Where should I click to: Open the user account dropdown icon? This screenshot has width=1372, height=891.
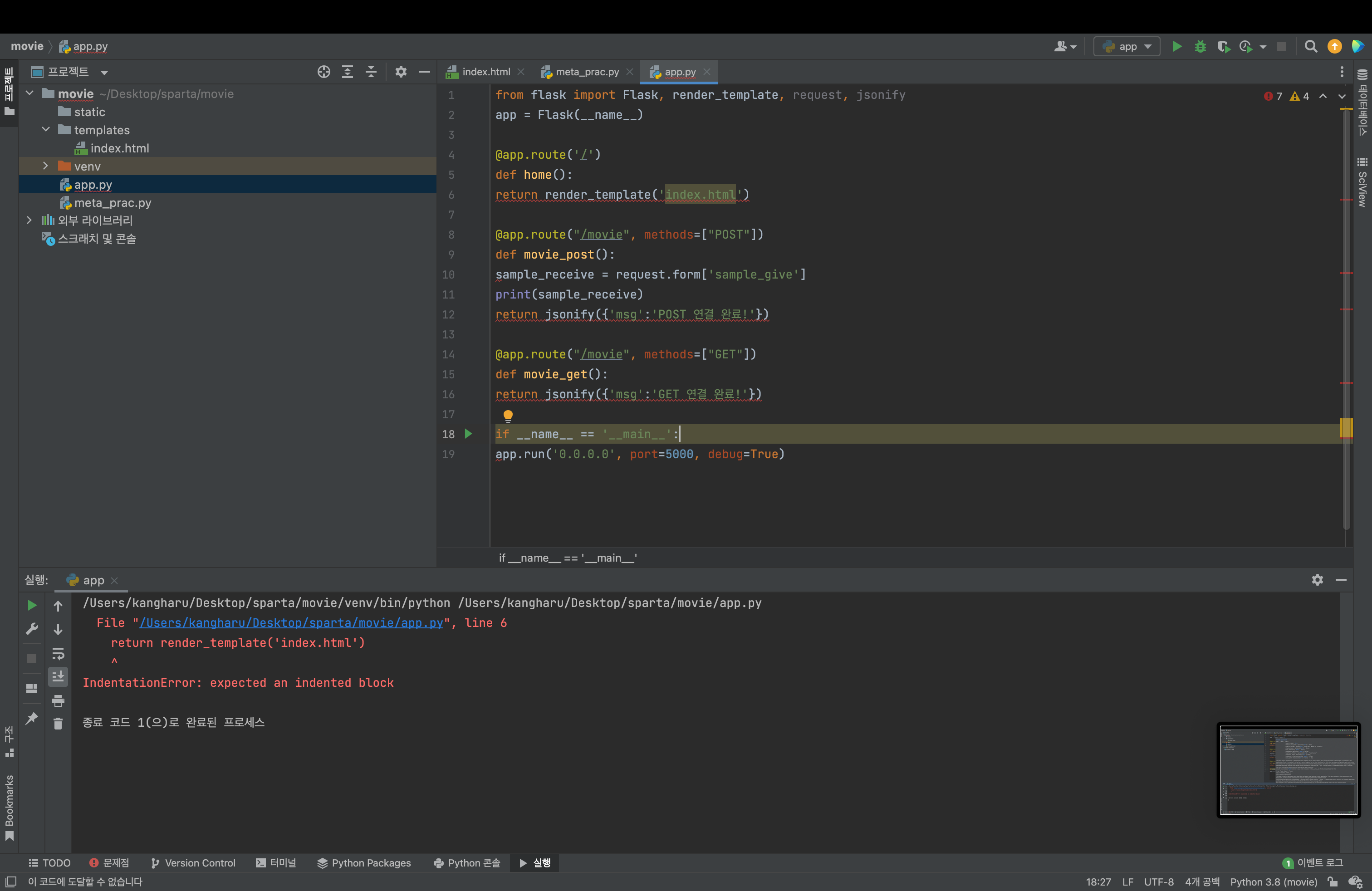[x=1065, y=47]
